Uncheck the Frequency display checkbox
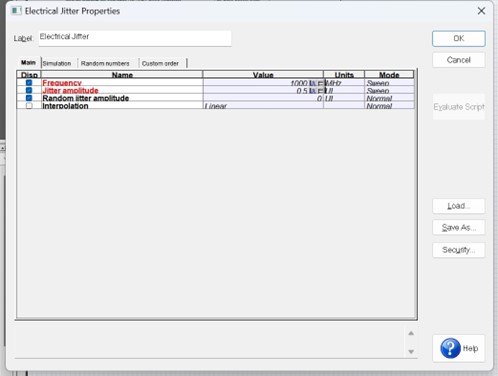This screenshot has width=498, height=376. click(x=29, y=83)
